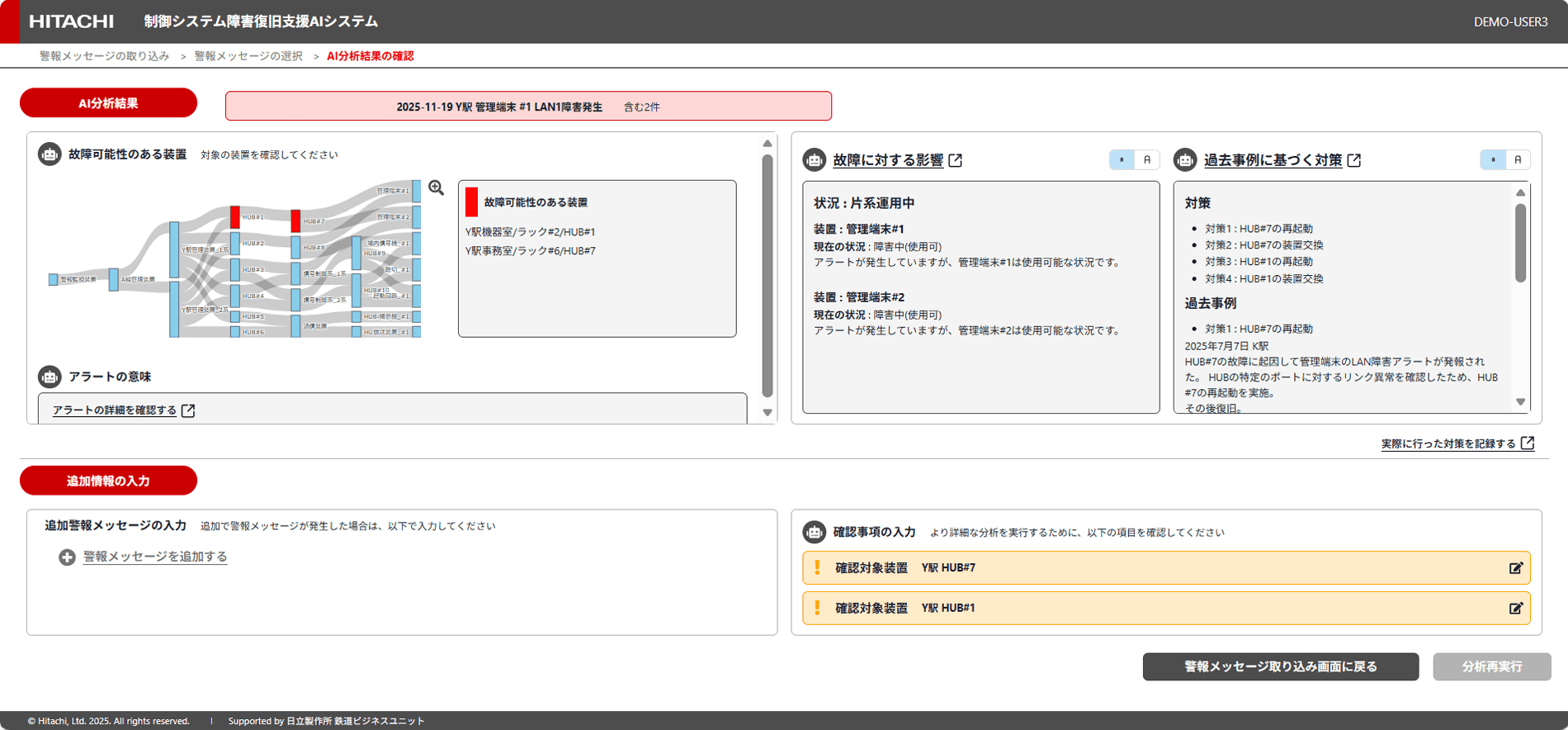
Task: Go to 警報メッセージの選択 breadcrumb step
Action: pyautogui.click(x=248, y=56)
